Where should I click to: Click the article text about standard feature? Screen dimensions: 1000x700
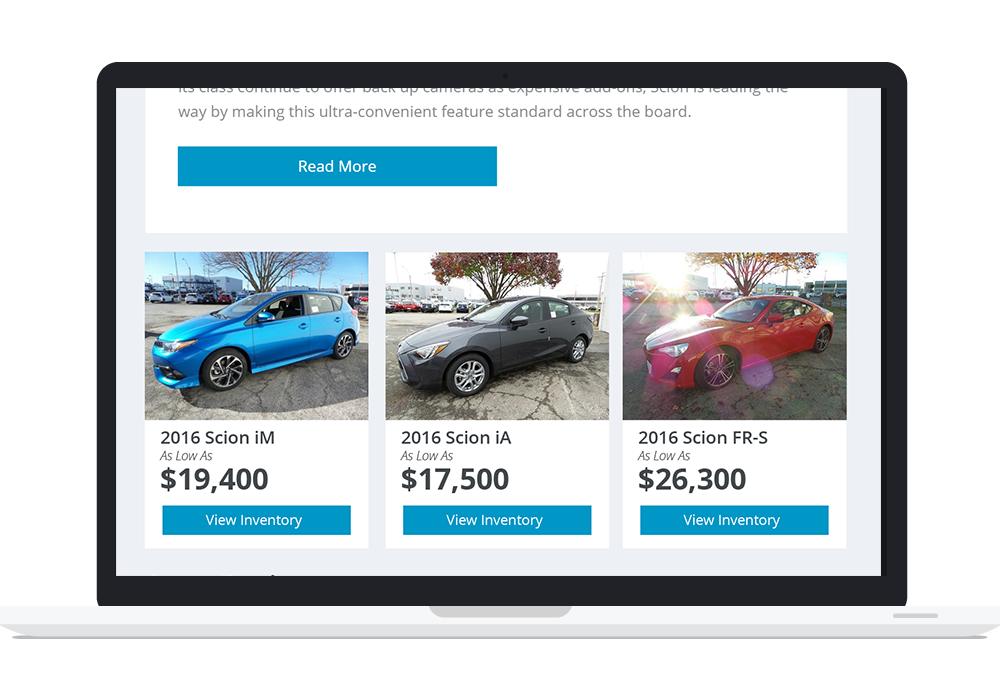point(434,112)
